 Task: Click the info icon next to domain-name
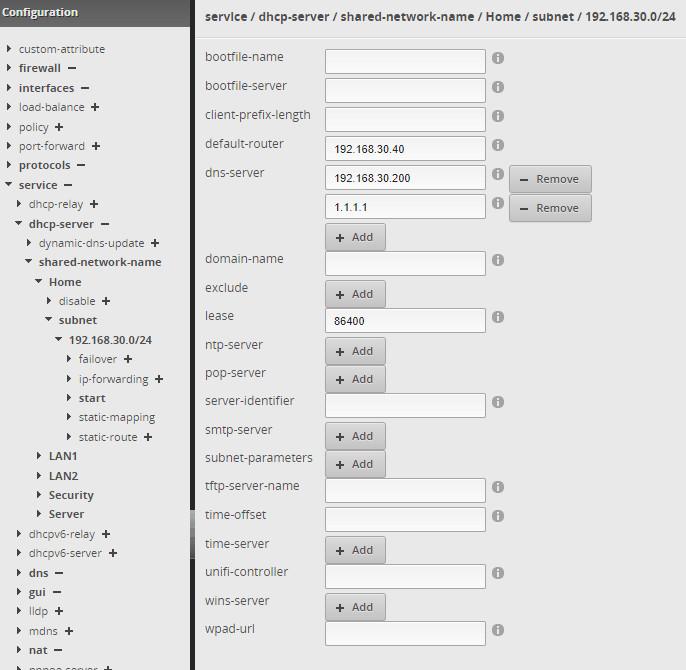click(x=498, y=260)
